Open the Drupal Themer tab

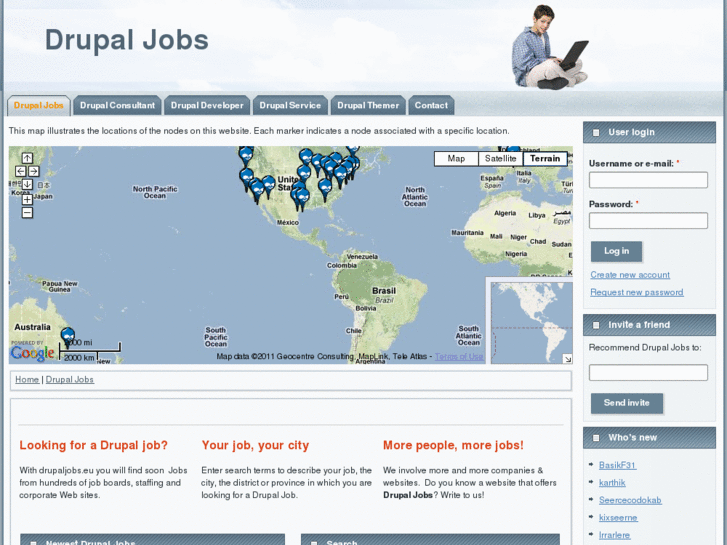(x=368, y=105)
